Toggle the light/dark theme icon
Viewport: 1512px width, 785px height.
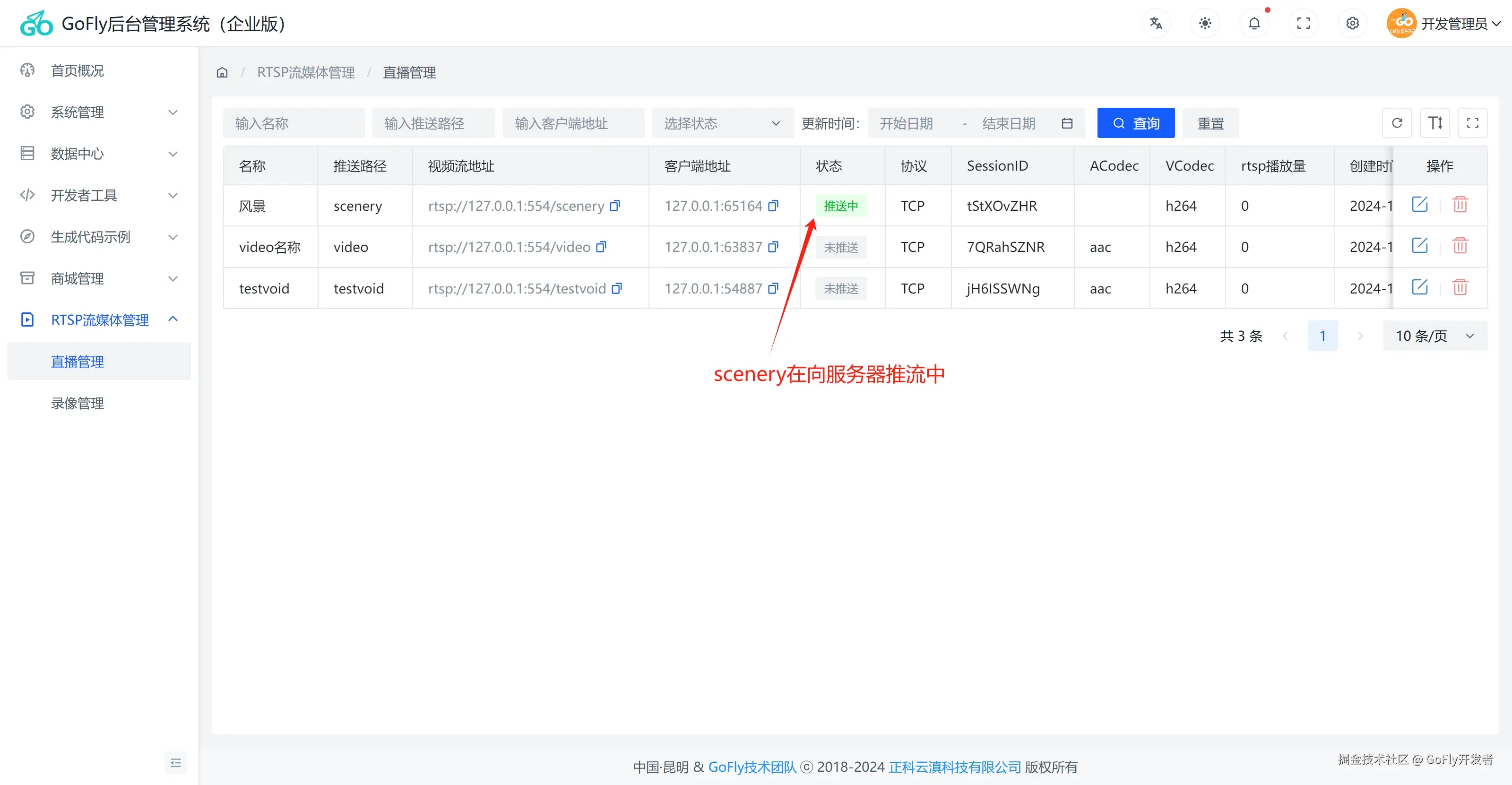tap(1204, 24)
